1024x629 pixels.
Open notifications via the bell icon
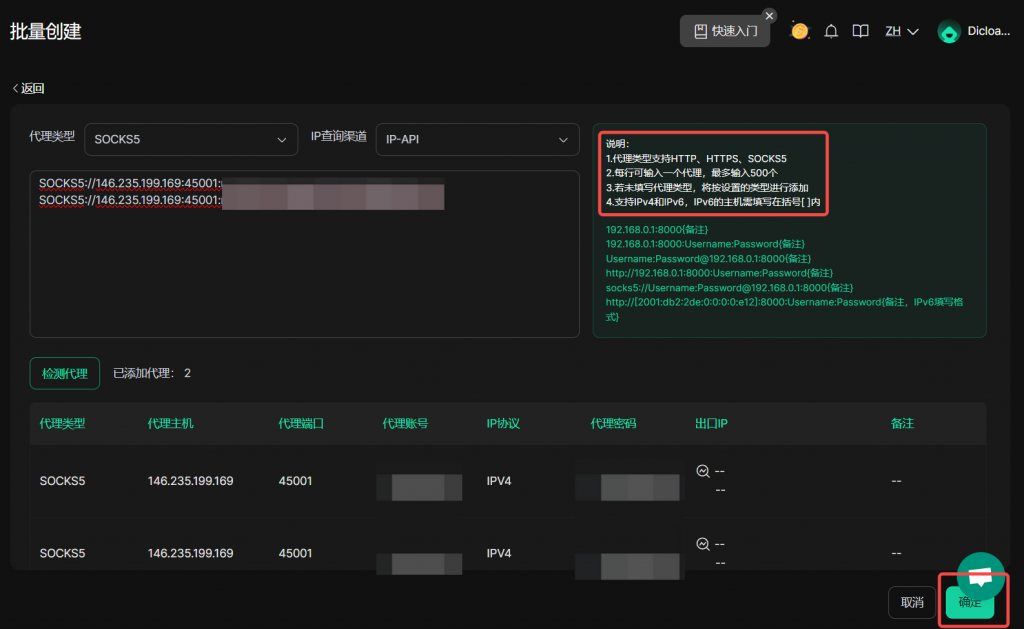(831, 31)
